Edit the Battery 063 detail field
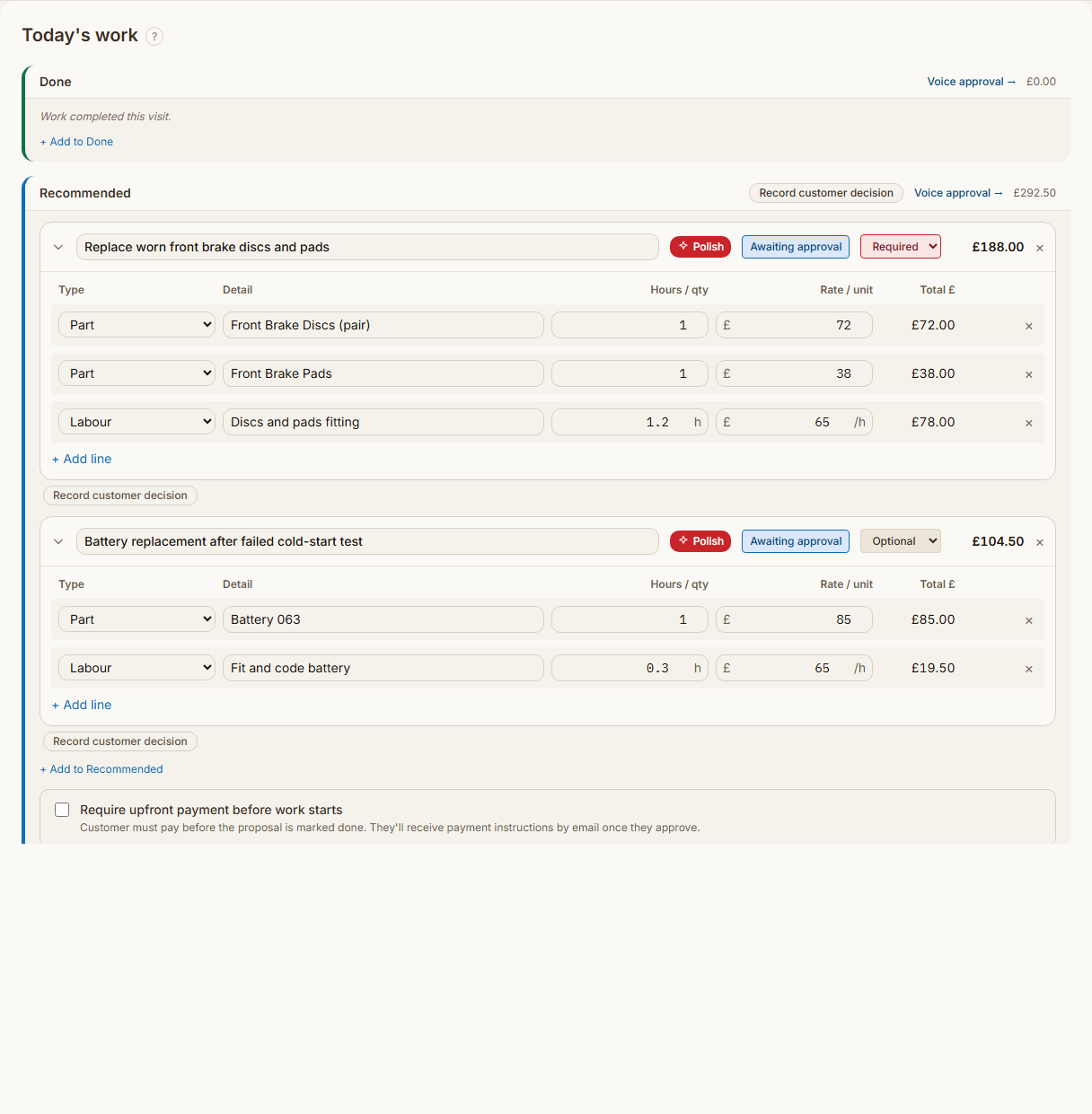This screenshot has height=1114, width=1092. click(x=383, y=619)
